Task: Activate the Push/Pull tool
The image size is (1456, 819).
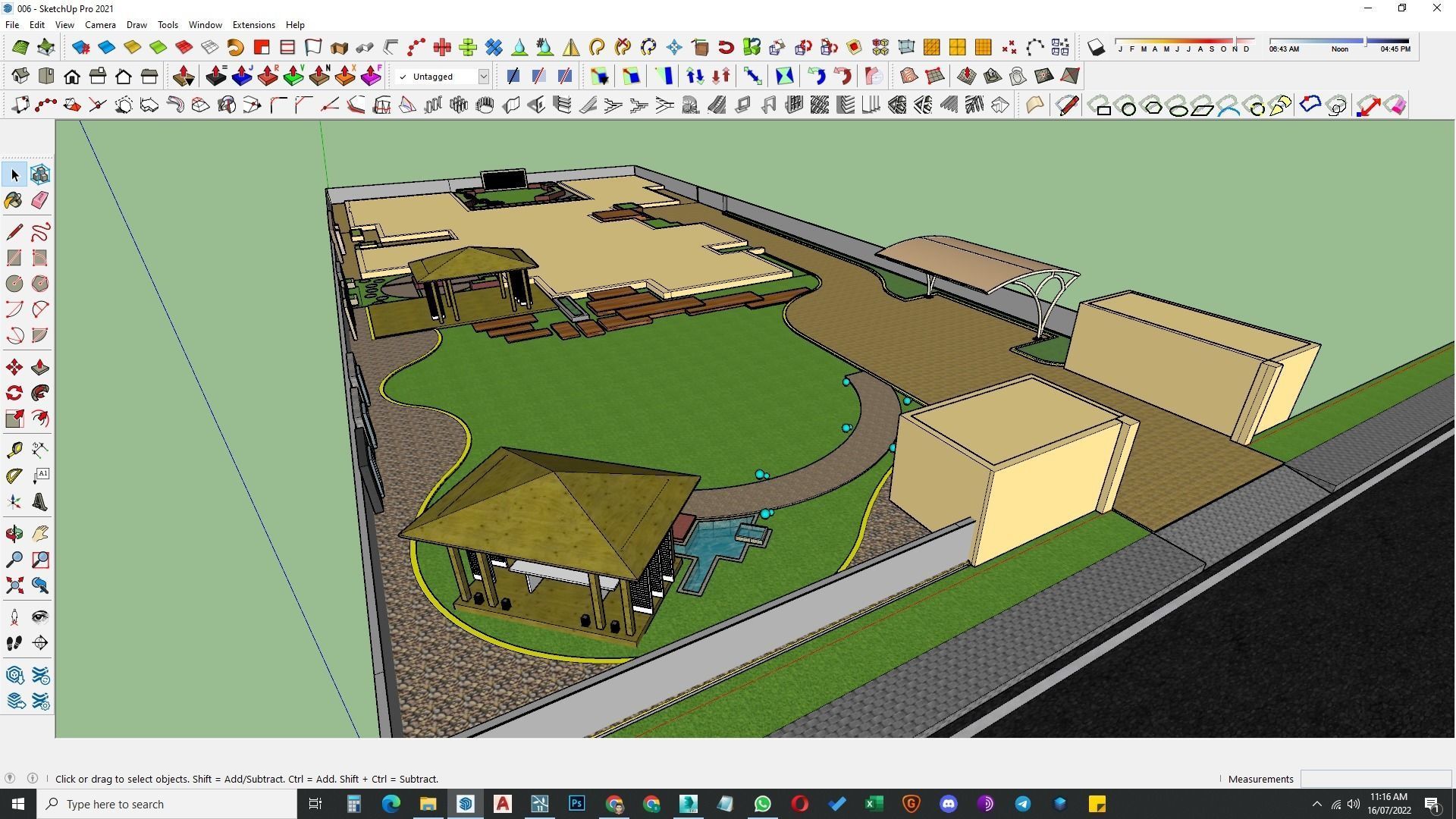Action: [x=40, y=368]
